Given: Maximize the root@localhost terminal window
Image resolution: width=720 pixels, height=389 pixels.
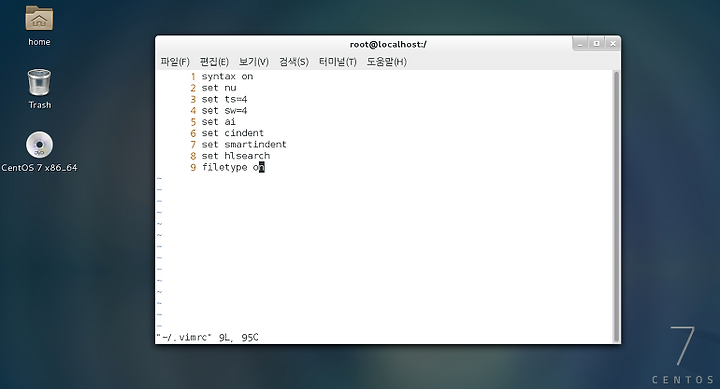Looking at the screenshot, I should pyautogui.click(x=596, y=44).
